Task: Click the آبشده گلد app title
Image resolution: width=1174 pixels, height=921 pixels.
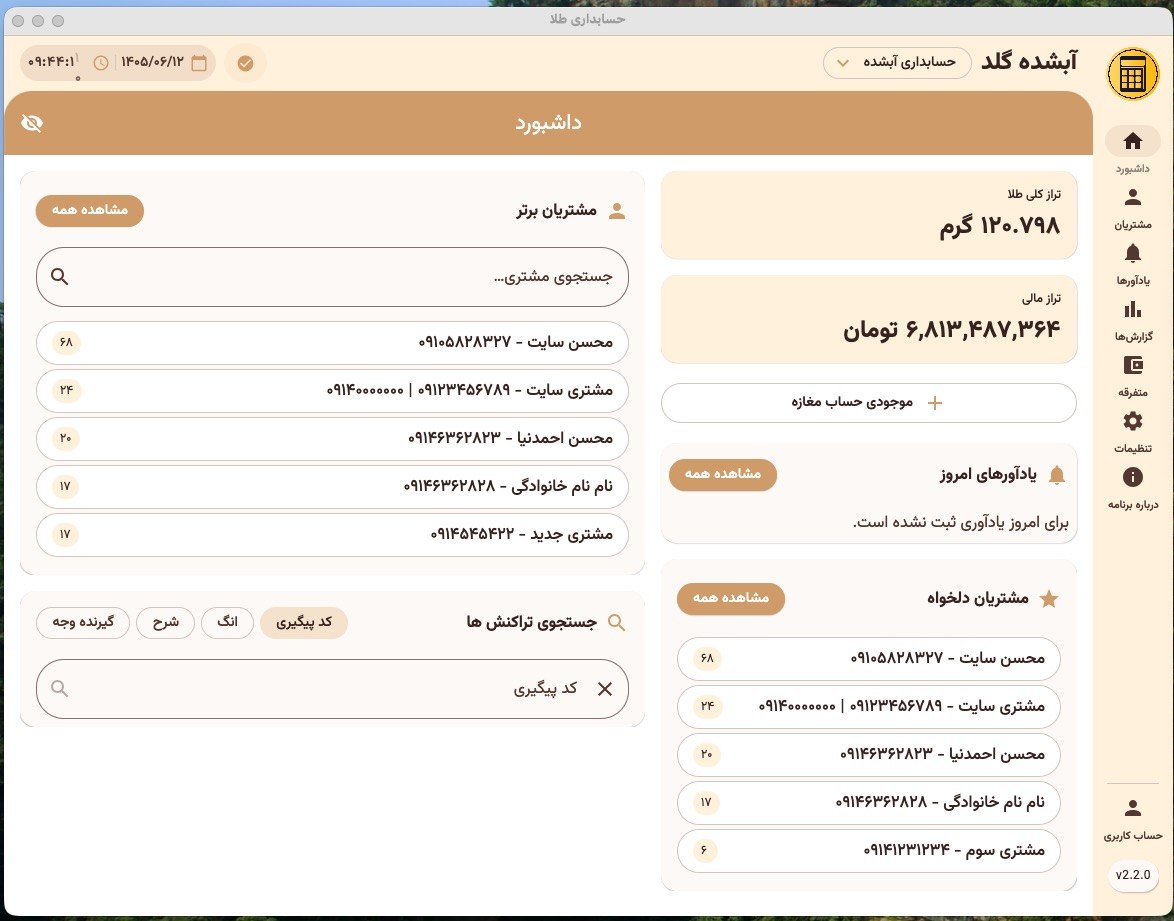Action: point(1029,61)
